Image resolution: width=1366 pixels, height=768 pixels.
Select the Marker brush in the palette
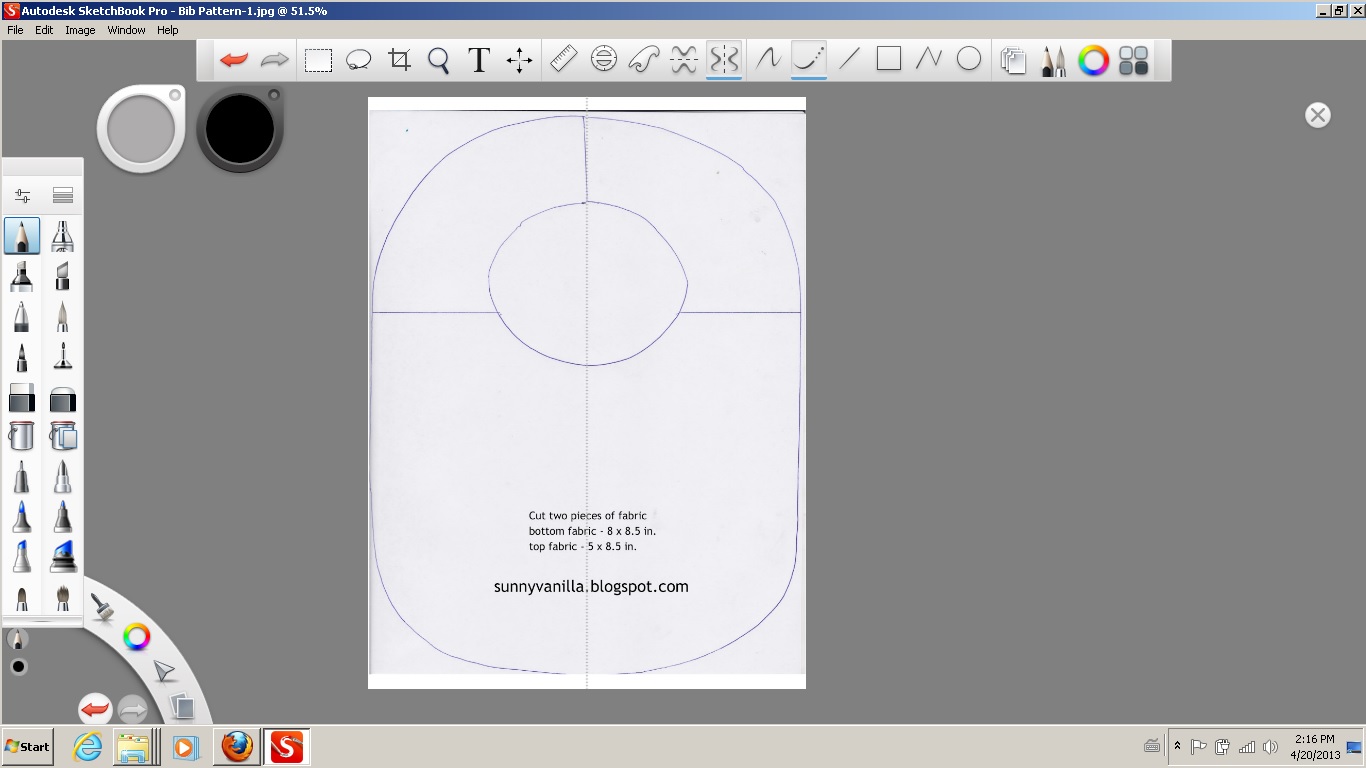point(22,277)
